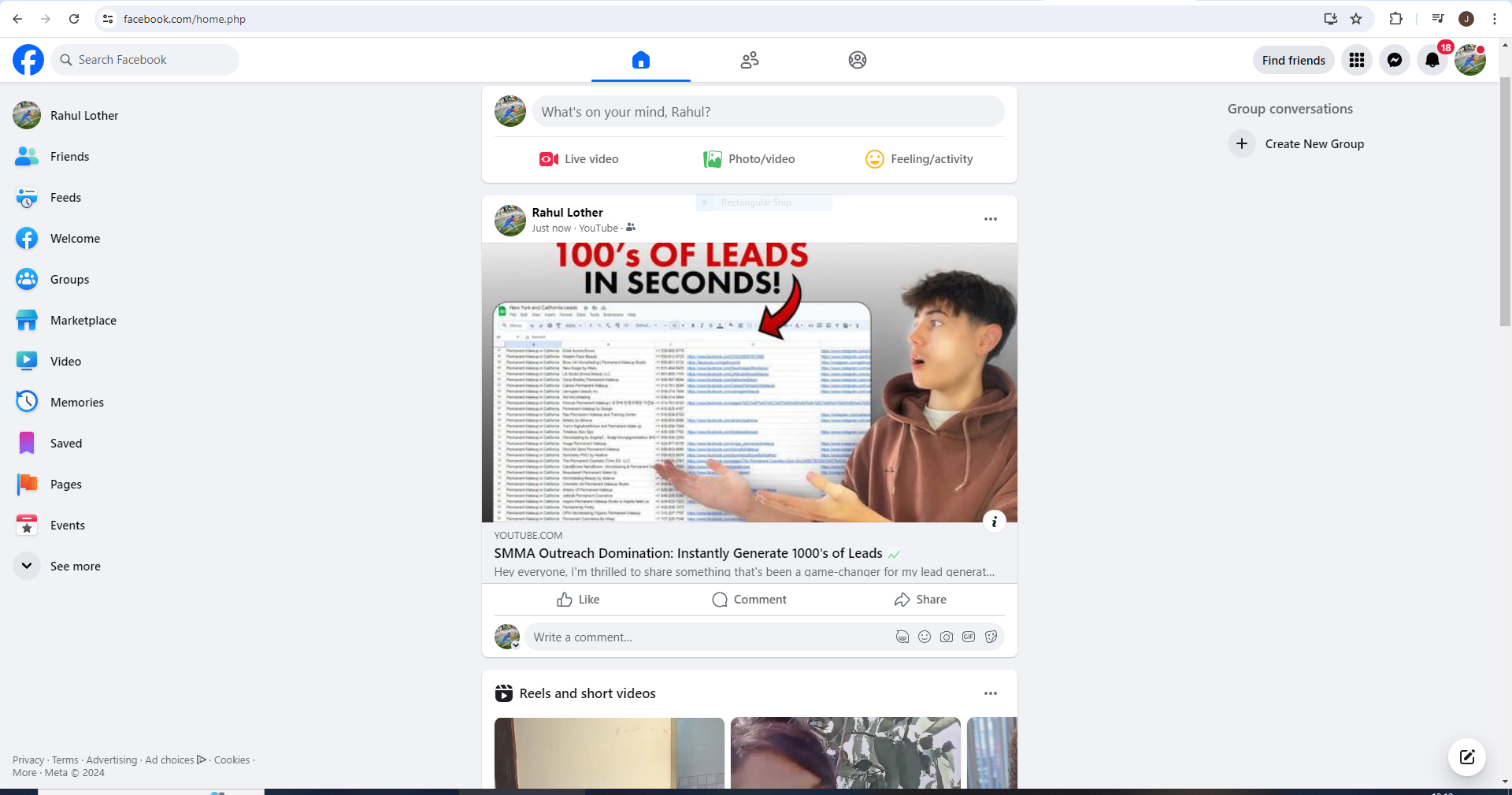Click the address bar URL

pyautogui.click(x=184, y=19)
